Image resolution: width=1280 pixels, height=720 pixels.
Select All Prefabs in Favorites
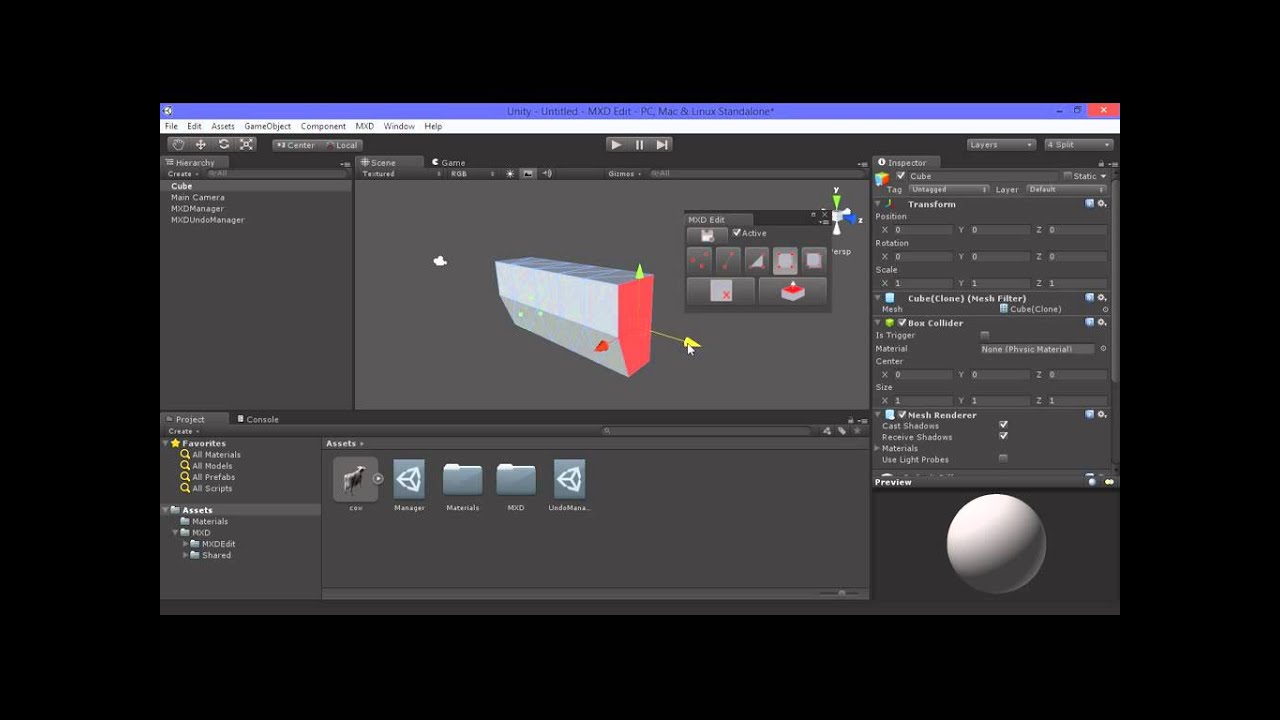[213, 477]
